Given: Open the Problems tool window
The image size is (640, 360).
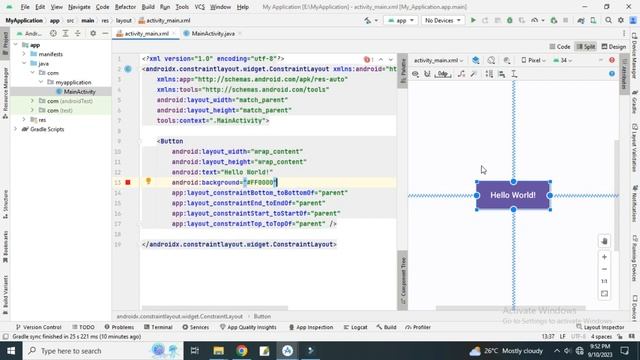Looking at the screenshot, I should tap(119, 327).
